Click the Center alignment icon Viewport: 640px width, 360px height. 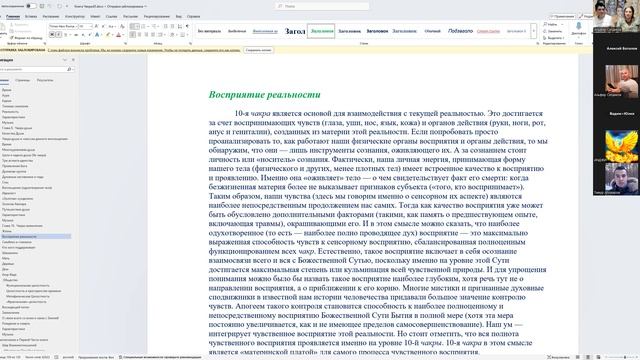(139, 35)
